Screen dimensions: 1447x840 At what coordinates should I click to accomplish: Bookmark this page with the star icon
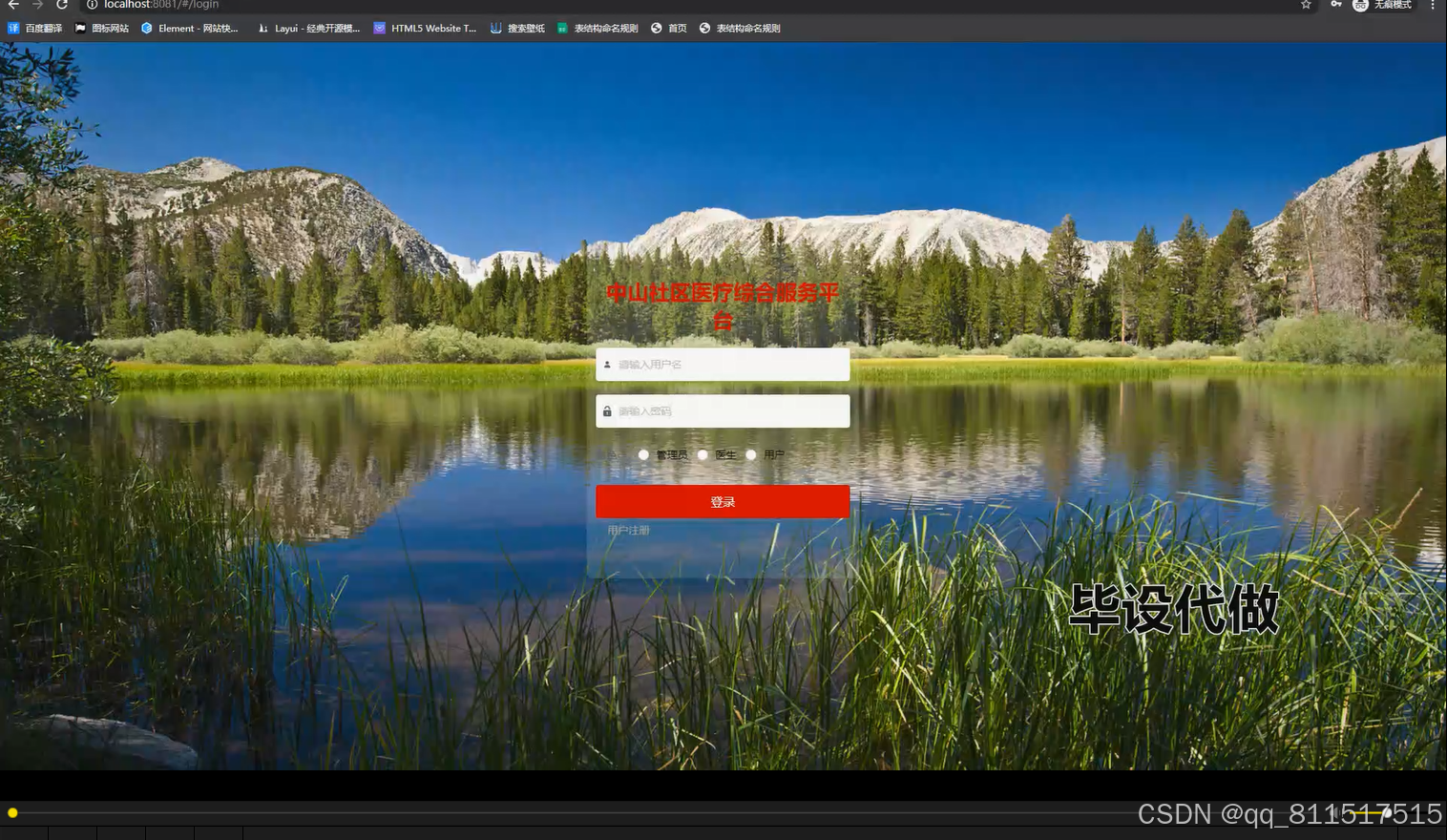1306,5
